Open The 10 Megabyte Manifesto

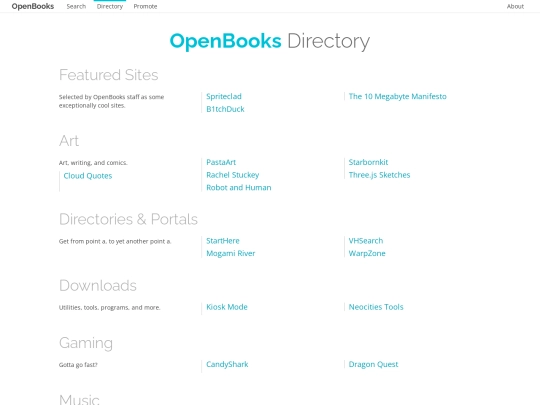pos(397,96)
